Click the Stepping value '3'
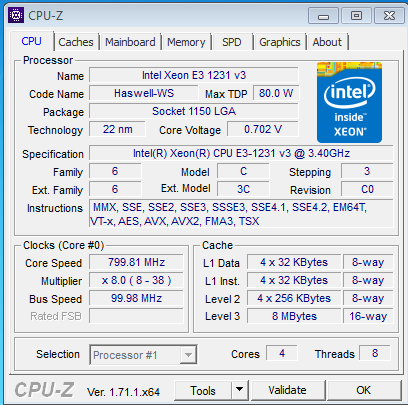The width and height of the screenshot is (408, 405). [x=367, y=171]
